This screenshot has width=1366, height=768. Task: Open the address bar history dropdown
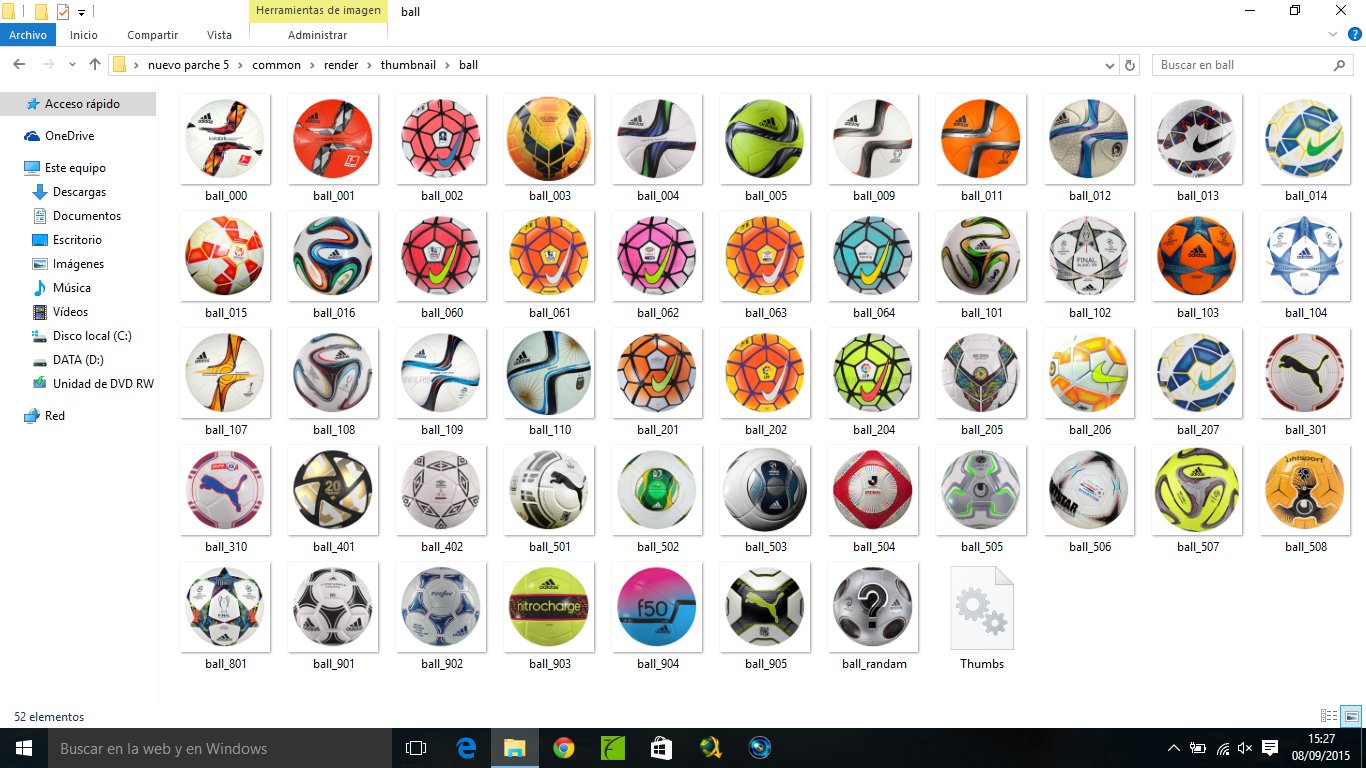pyautogui.click(x=1111, y=65)
